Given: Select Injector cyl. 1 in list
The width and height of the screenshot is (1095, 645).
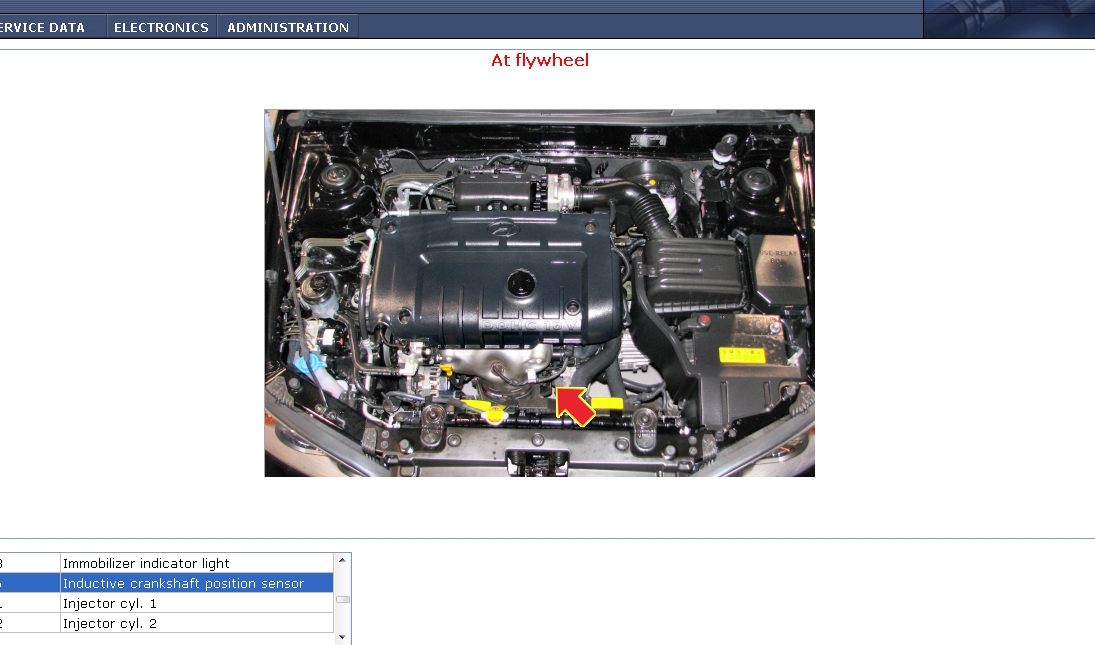Looking at the screenshot, I should pos(166,603).
